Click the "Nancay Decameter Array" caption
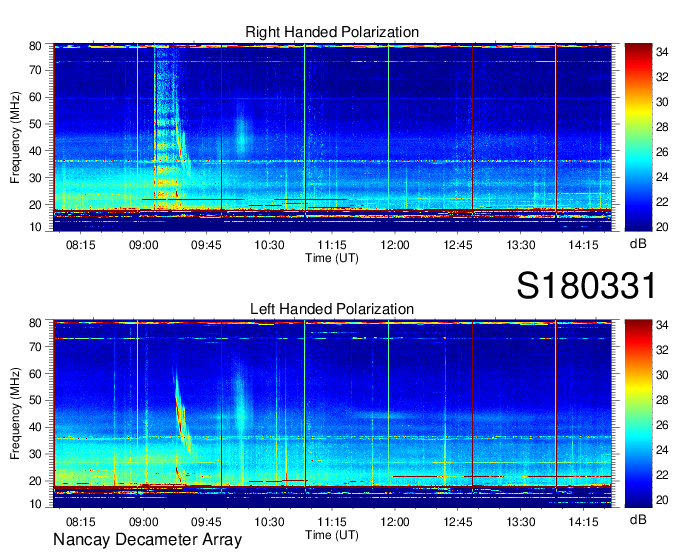Viewport: 680px width, 552px height. [x=147, y=540]
